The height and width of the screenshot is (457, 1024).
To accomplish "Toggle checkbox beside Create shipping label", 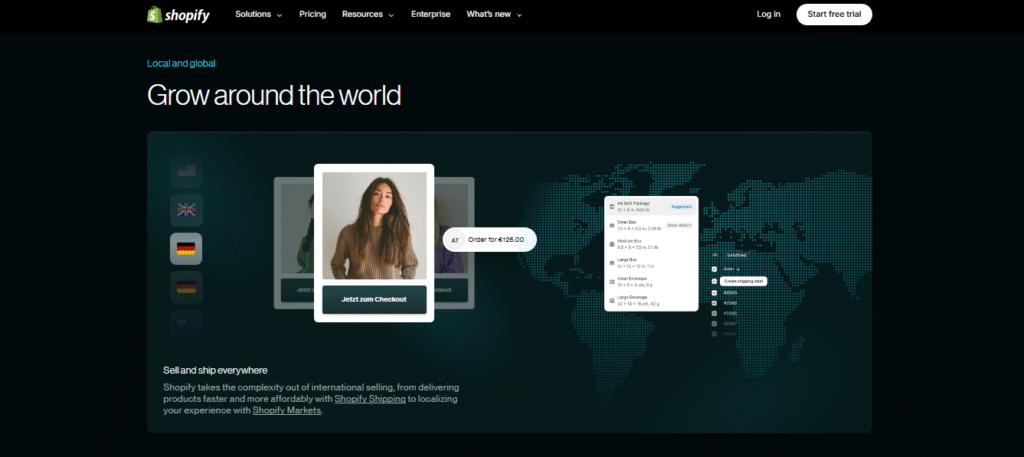I will pyautogui.click(x=714, y=281).
